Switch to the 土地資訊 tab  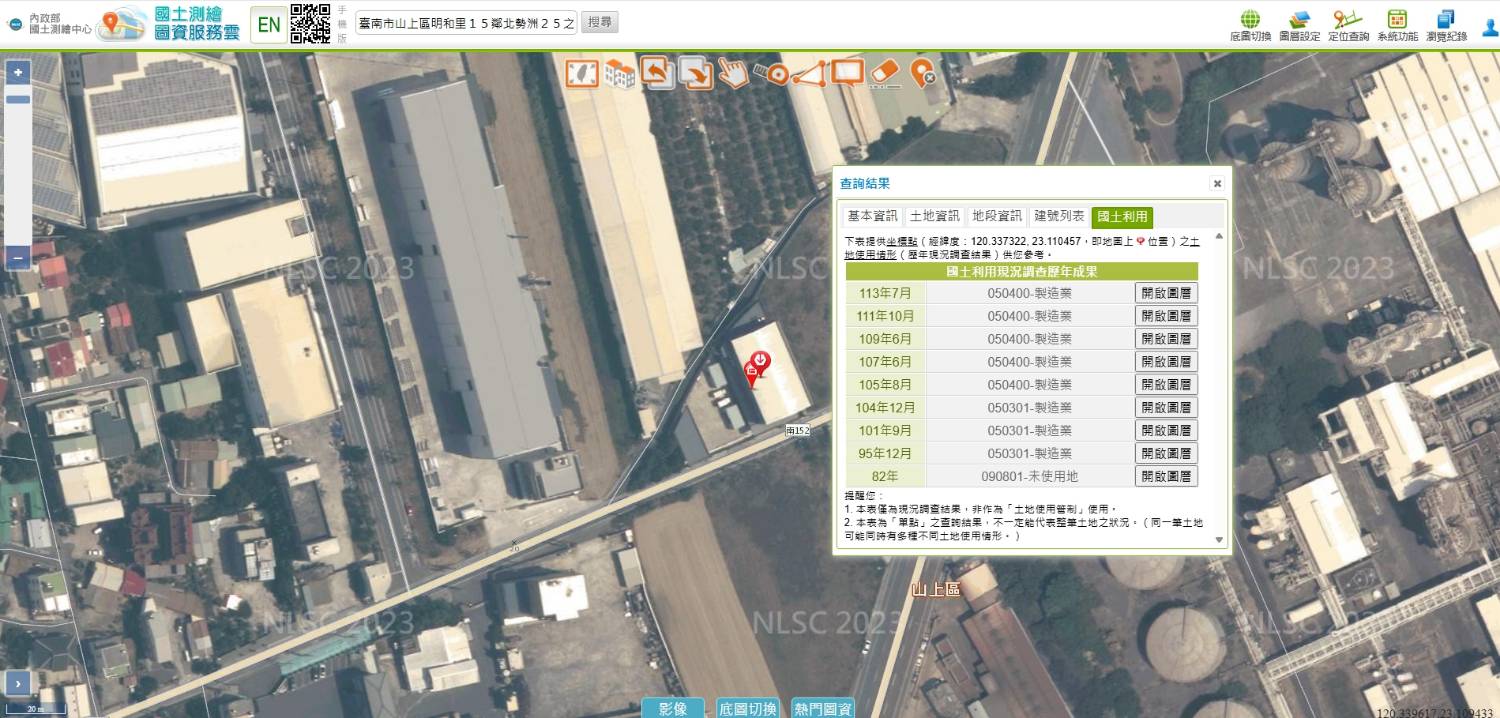(934, 216)
